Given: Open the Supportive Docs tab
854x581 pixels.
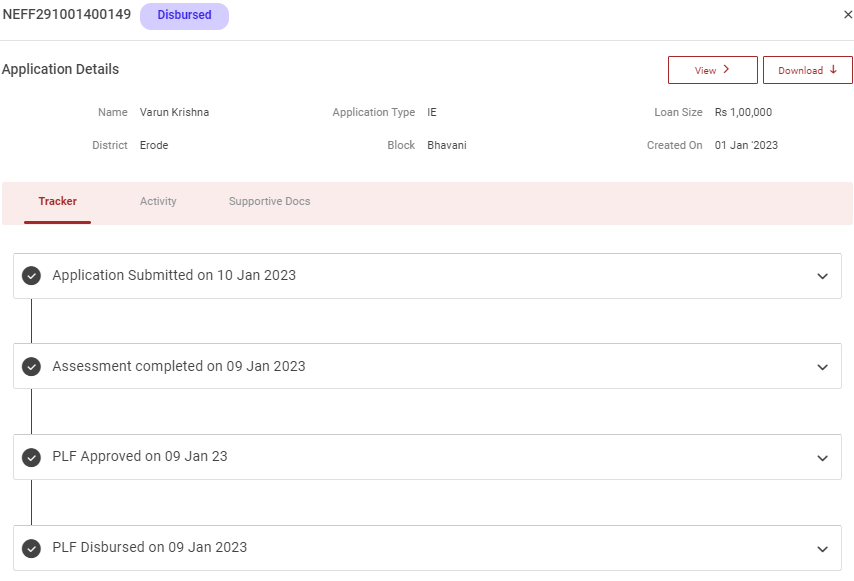Looking at the screenshot, I should pos(269,202).
